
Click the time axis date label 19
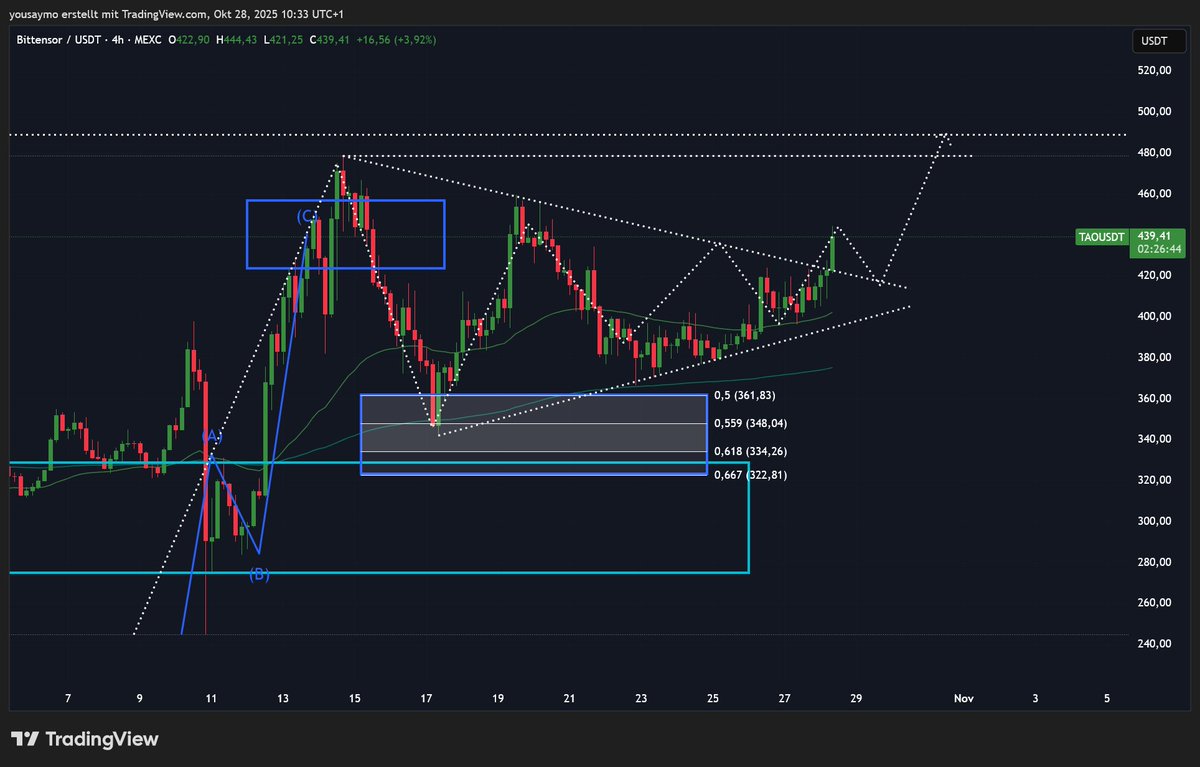tap(498, 697)
